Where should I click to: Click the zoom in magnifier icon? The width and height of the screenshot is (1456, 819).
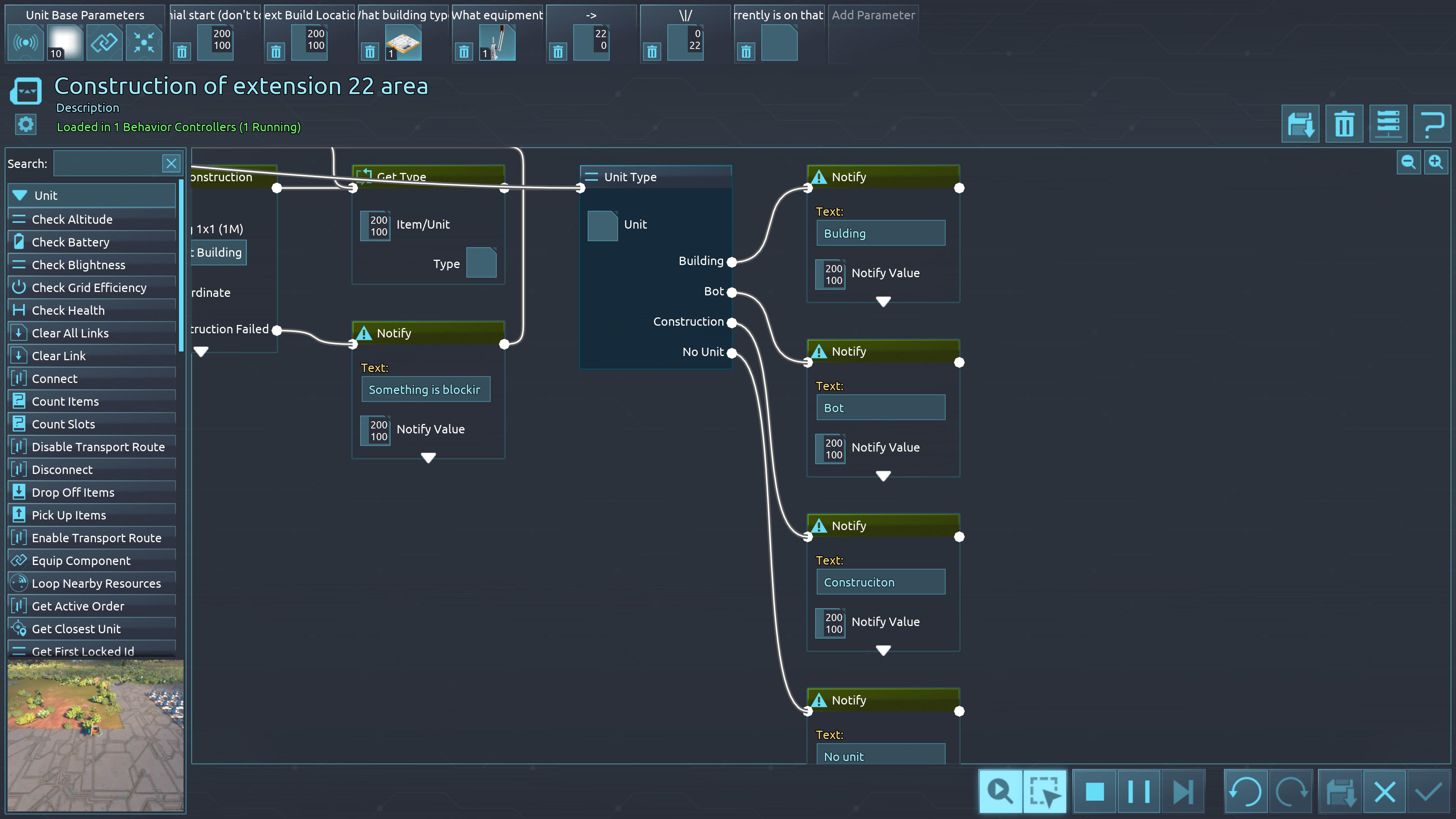click(x=1436, y=163)
